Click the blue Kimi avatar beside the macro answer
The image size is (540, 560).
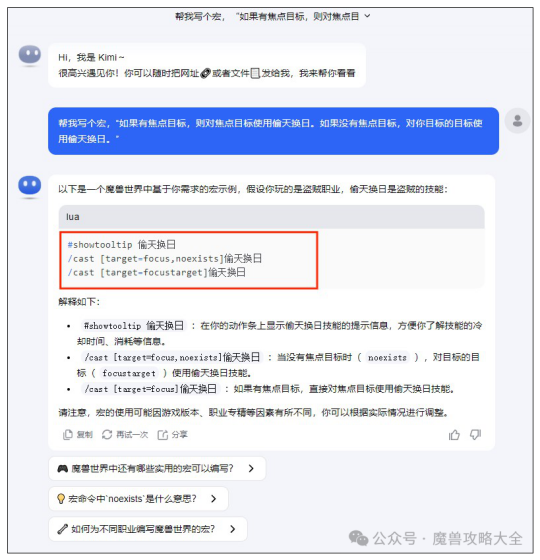pos(30,186)
